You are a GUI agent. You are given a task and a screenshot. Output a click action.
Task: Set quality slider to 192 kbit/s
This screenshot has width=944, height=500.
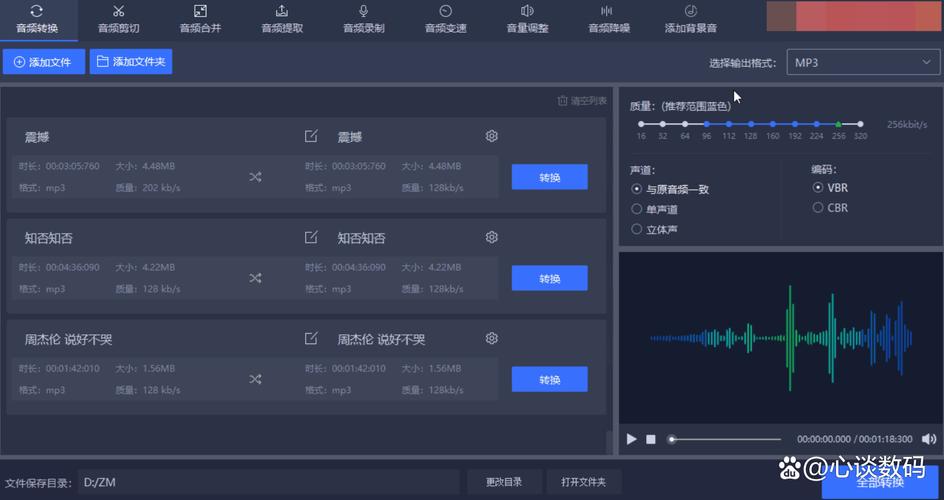[795, 124]
